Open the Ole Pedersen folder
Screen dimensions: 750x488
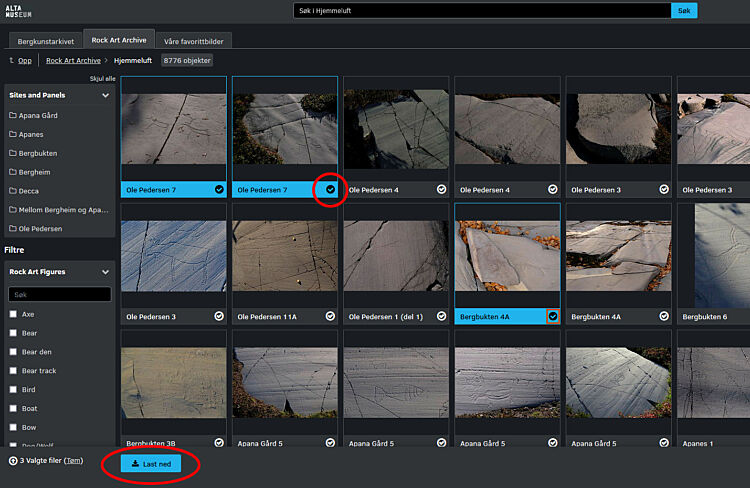click(36, 229)
